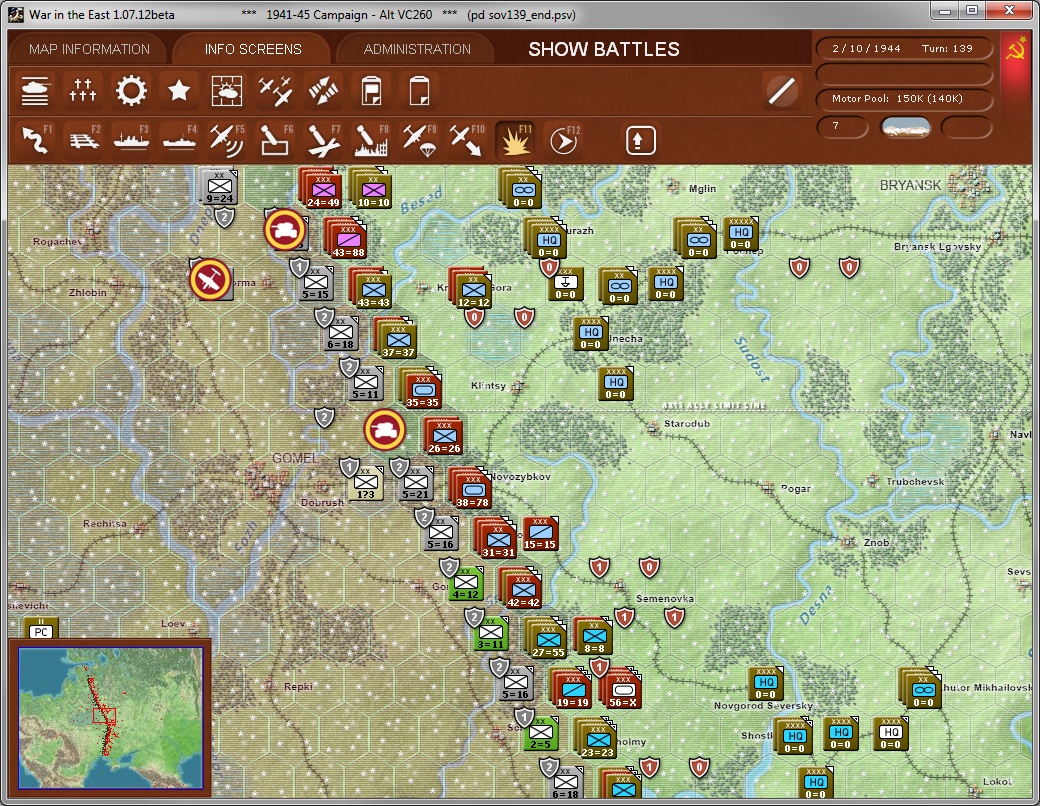Click the Semenovka town label
The image size is (1040, 806).
pos(665,598)
